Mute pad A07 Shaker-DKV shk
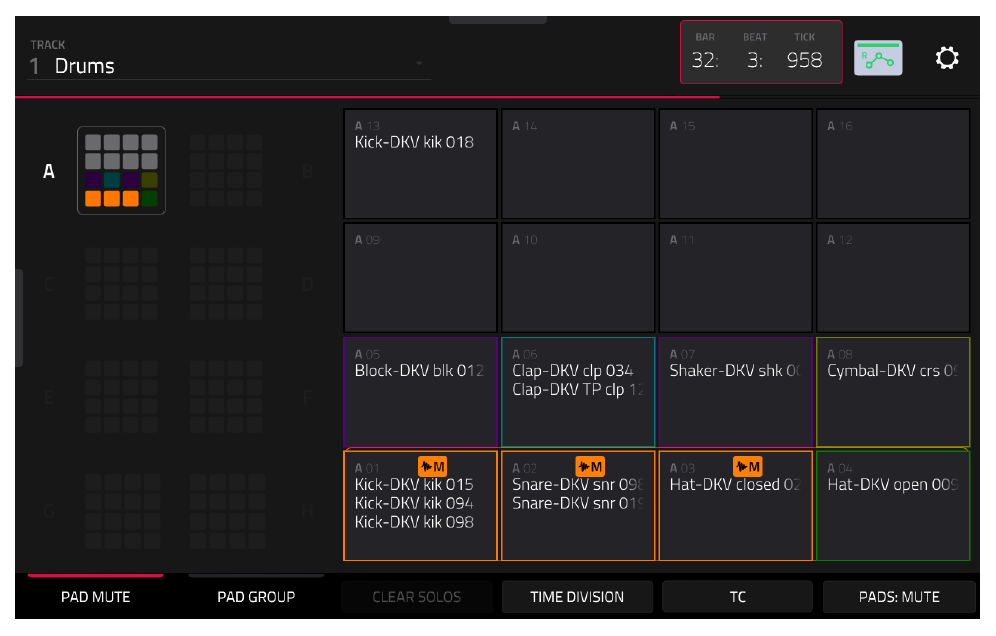The width and height of the screenshot is (996, 636). 736,392
